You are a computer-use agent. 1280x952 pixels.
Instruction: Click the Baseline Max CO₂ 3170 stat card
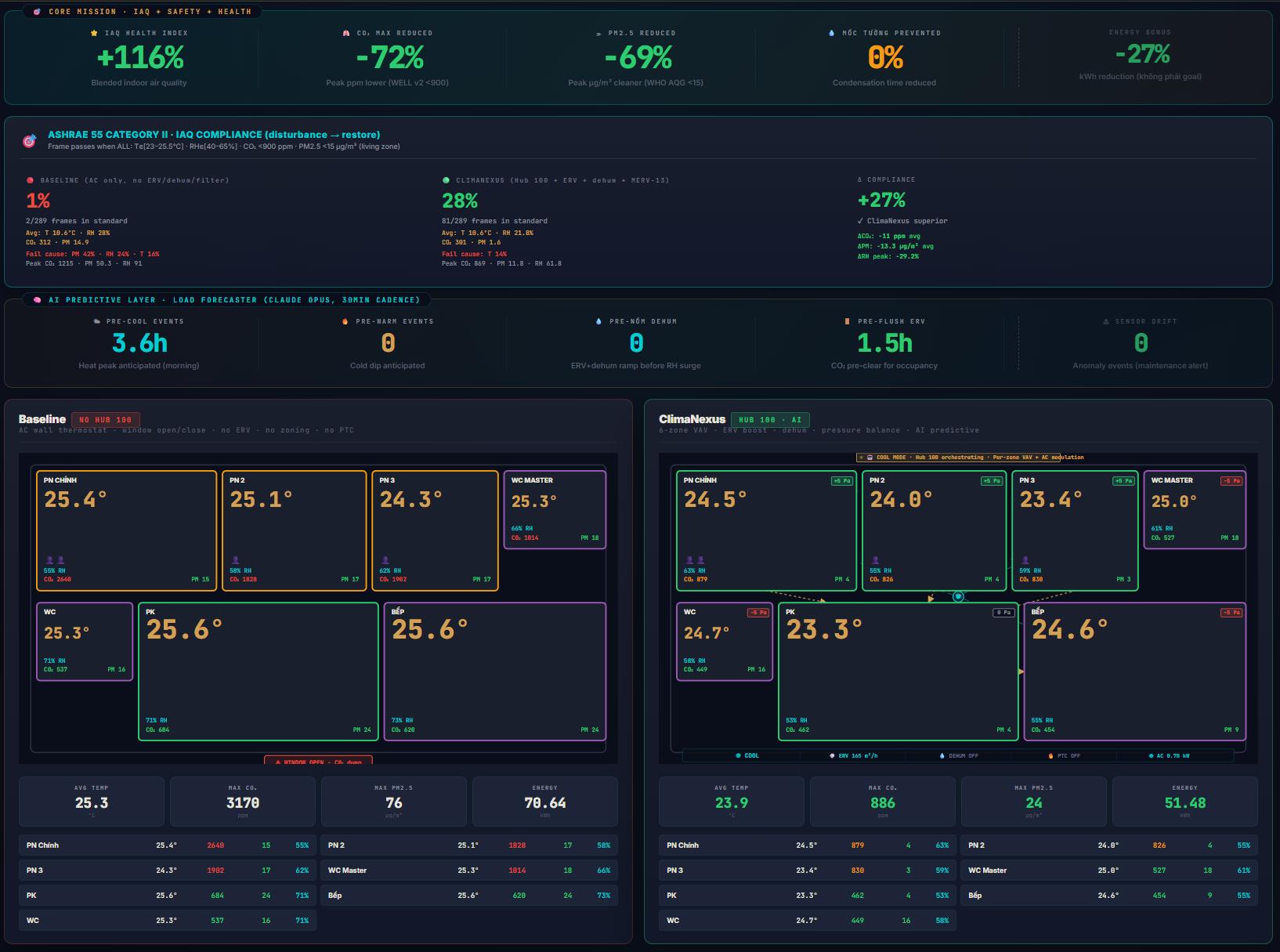243,802
